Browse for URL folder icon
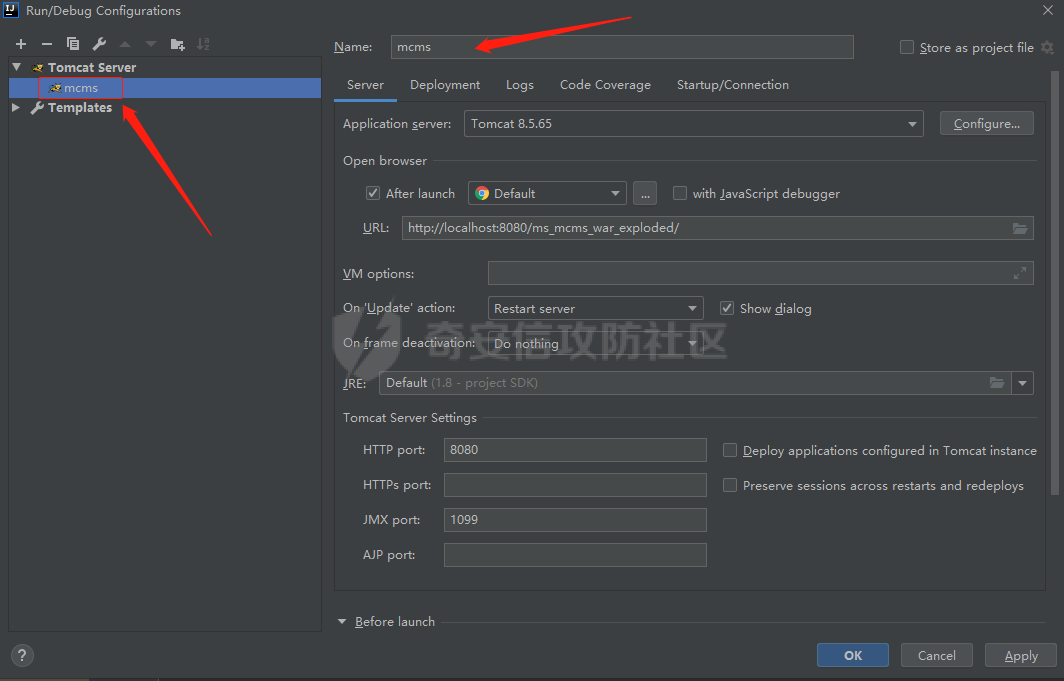Screen dimensions: 1064x681 coord(1020,228)
